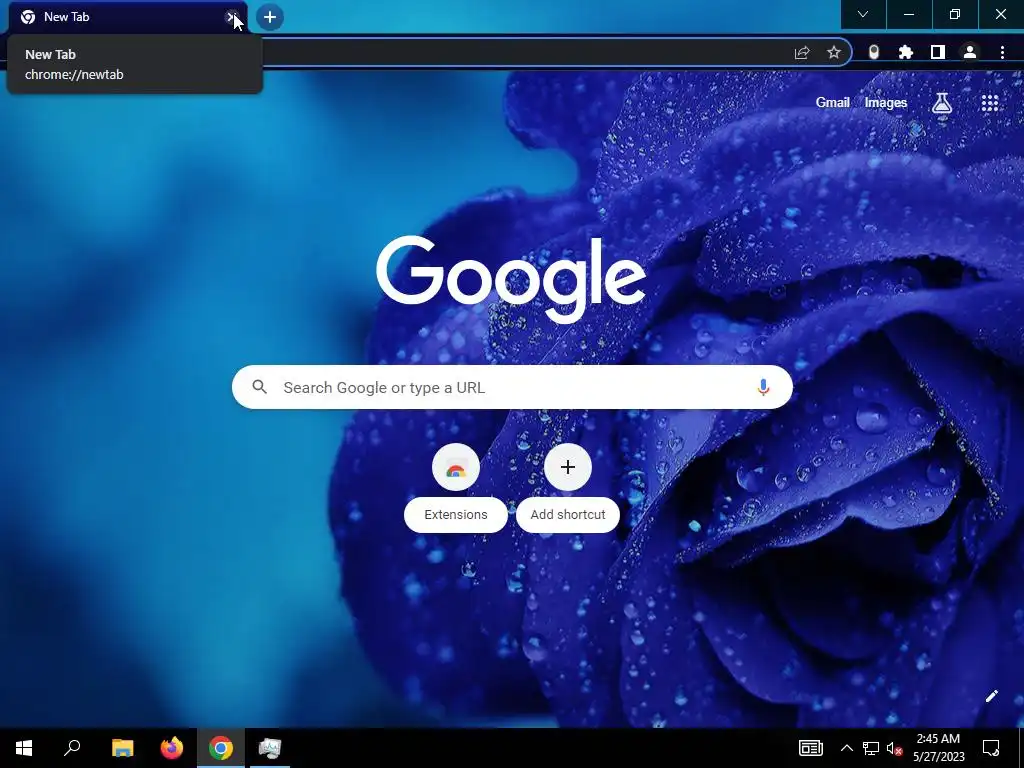
Task: Close the New Tab tab
Action: (231, 17)
